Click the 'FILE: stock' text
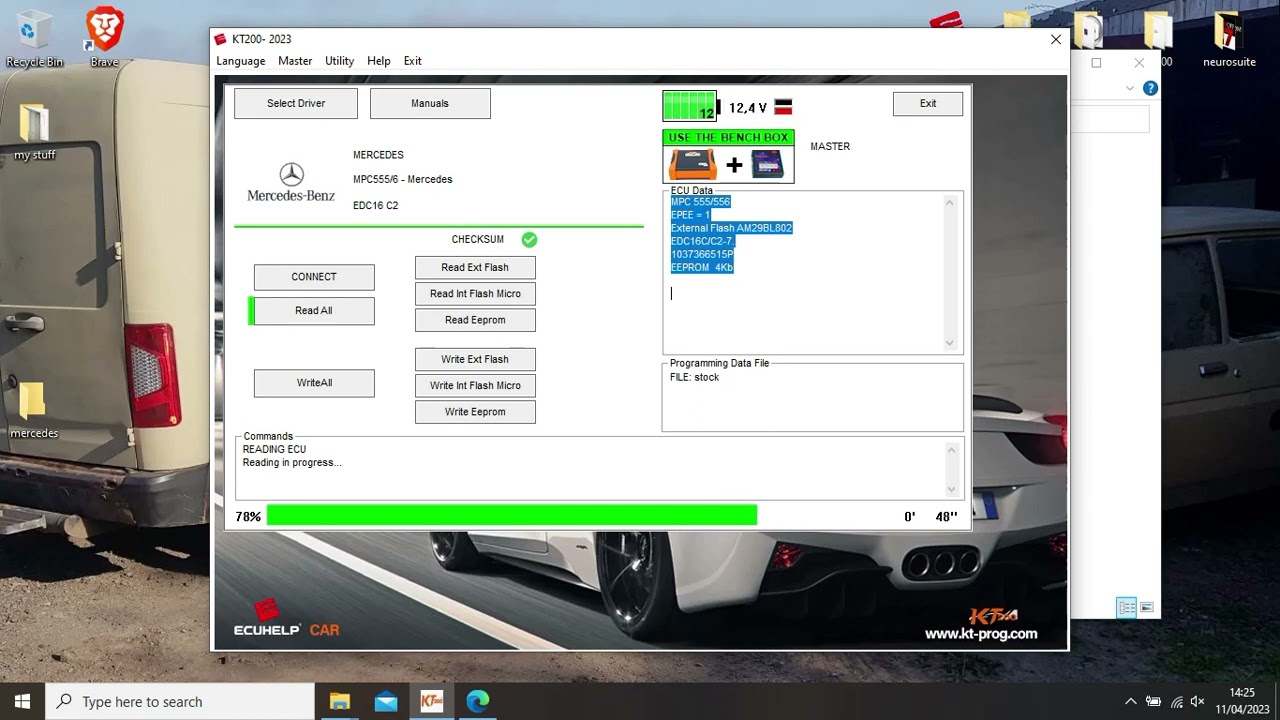 click(695, 378)
